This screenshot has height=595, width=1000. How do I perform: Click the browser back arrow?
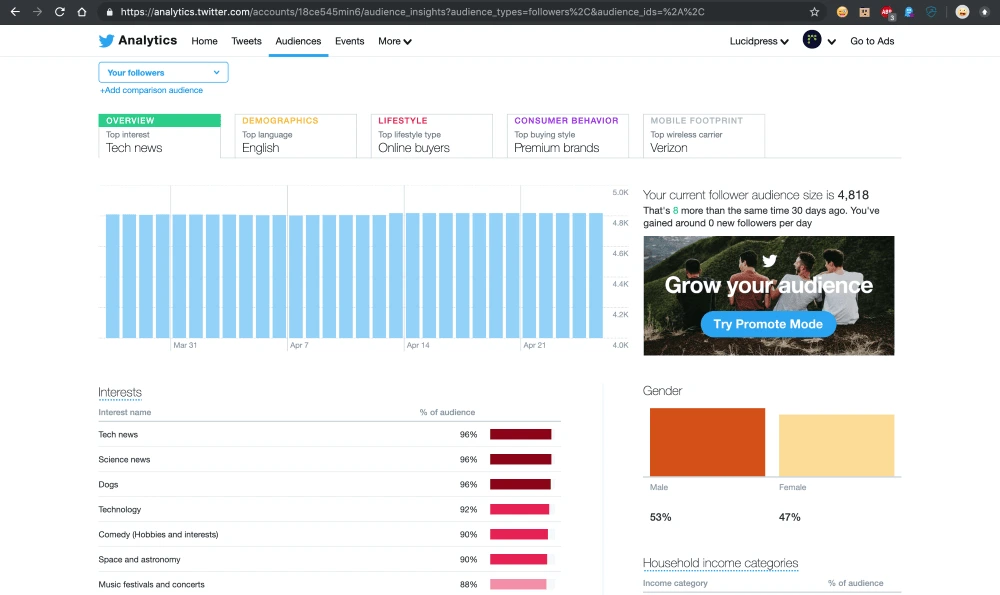point(14,12)
